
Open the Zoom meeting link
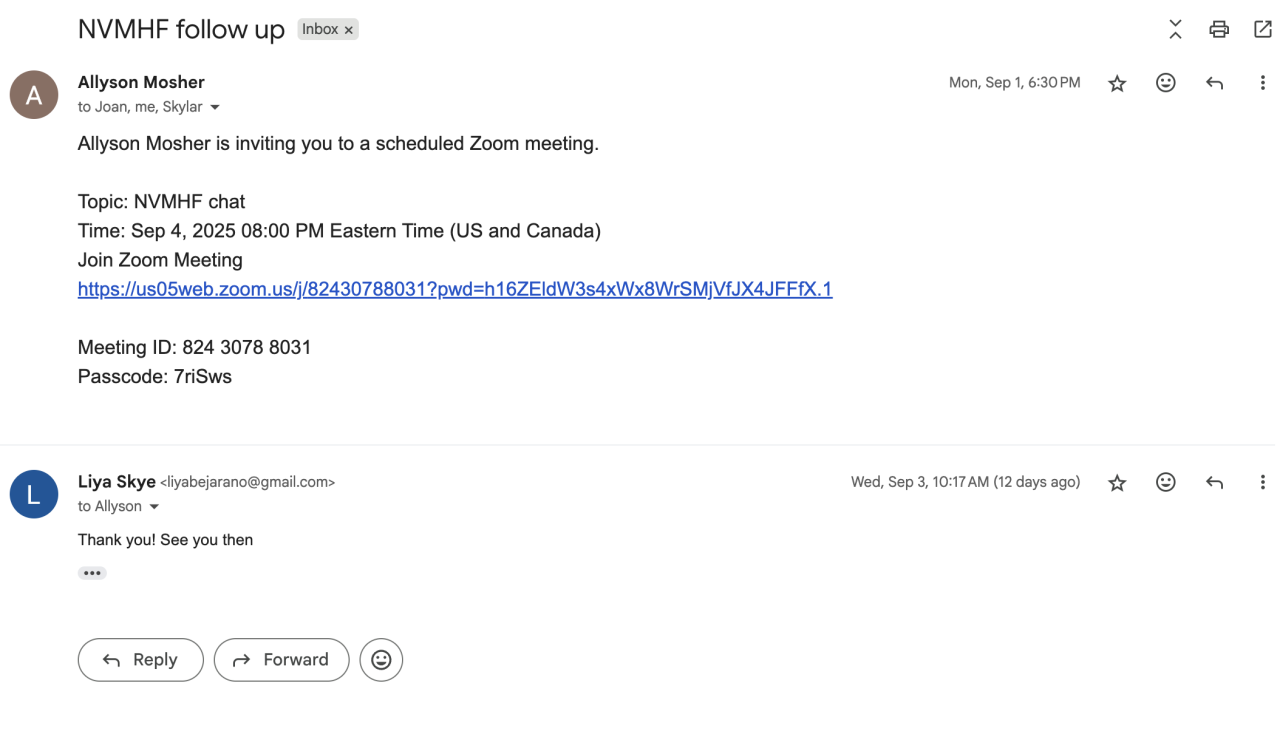pos(454,289)
